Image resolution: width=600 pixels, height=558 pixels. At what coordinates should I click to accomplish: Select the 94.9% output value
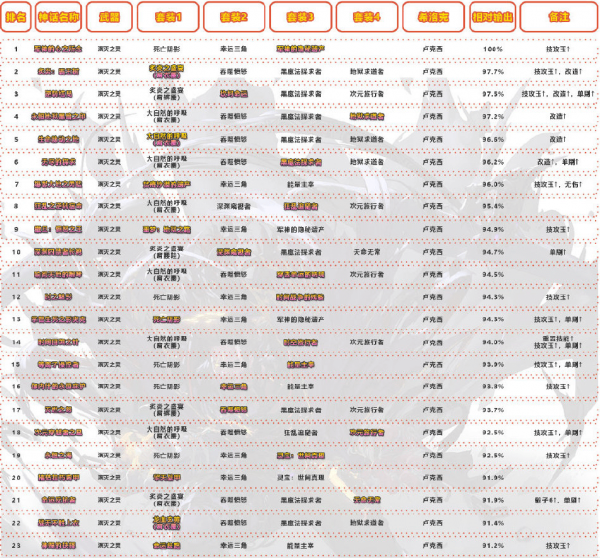click(x=493, y=229)
